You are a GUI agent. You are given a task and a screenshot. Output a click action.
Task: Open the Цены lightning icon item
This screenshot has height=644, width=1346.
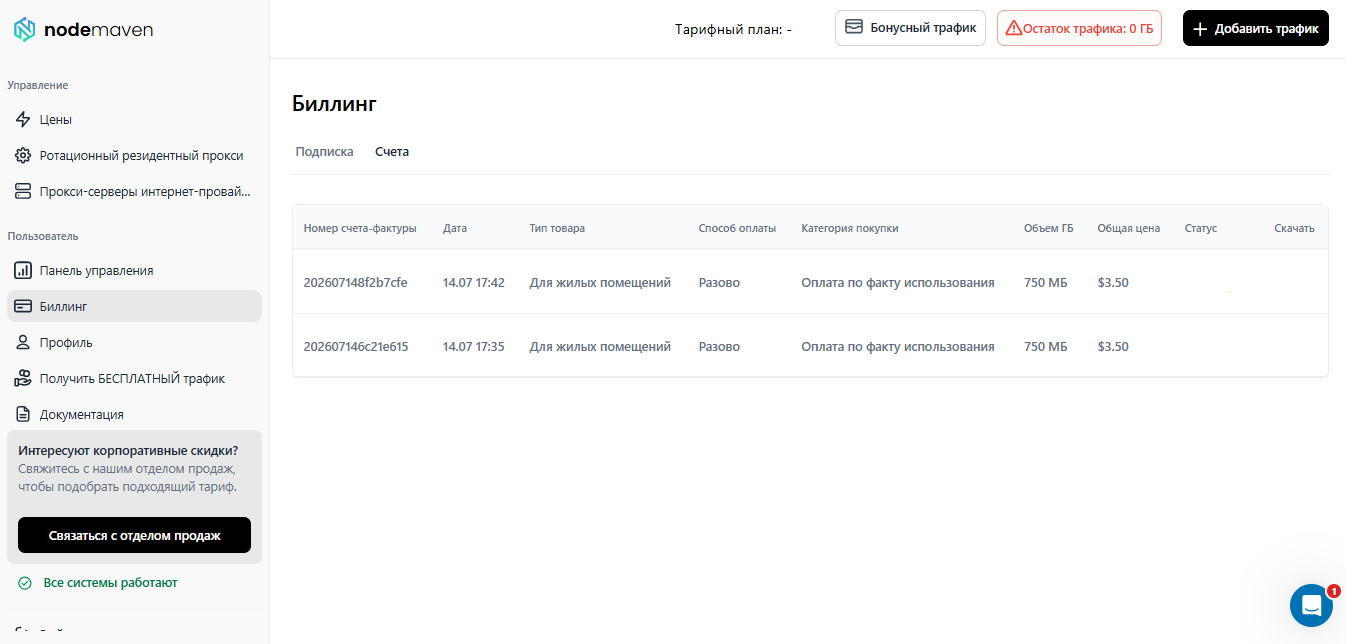coord(23,120)
